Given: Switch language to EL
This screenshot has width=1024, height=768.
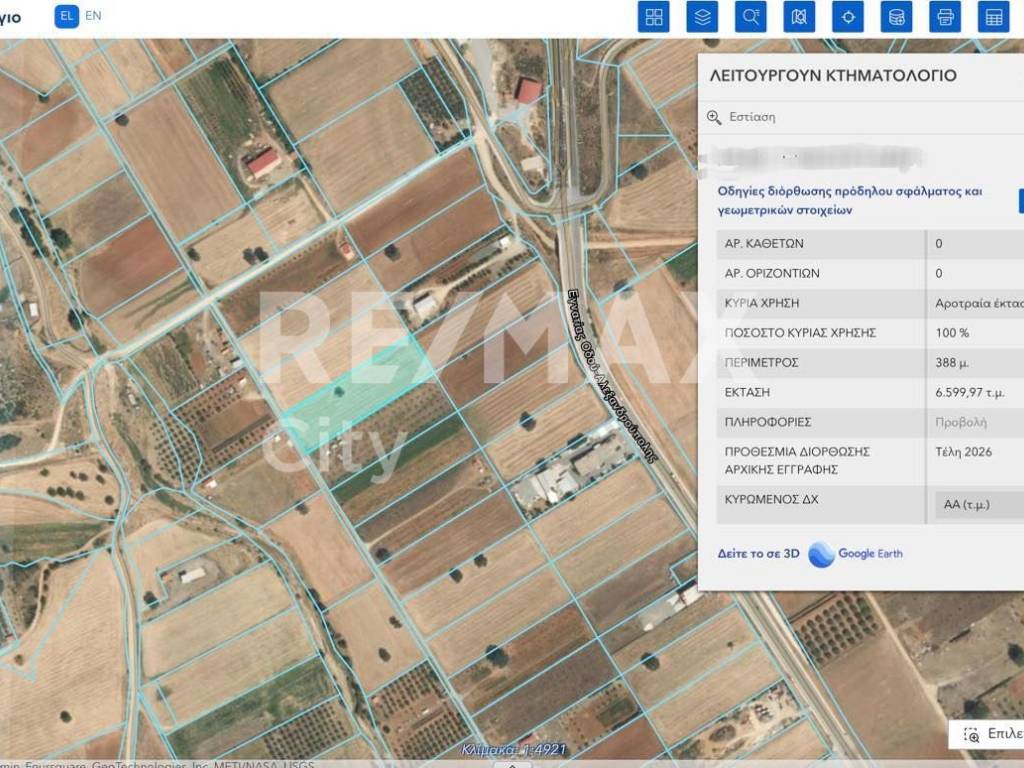Looking at the screenshot, I should pos(67,16).
